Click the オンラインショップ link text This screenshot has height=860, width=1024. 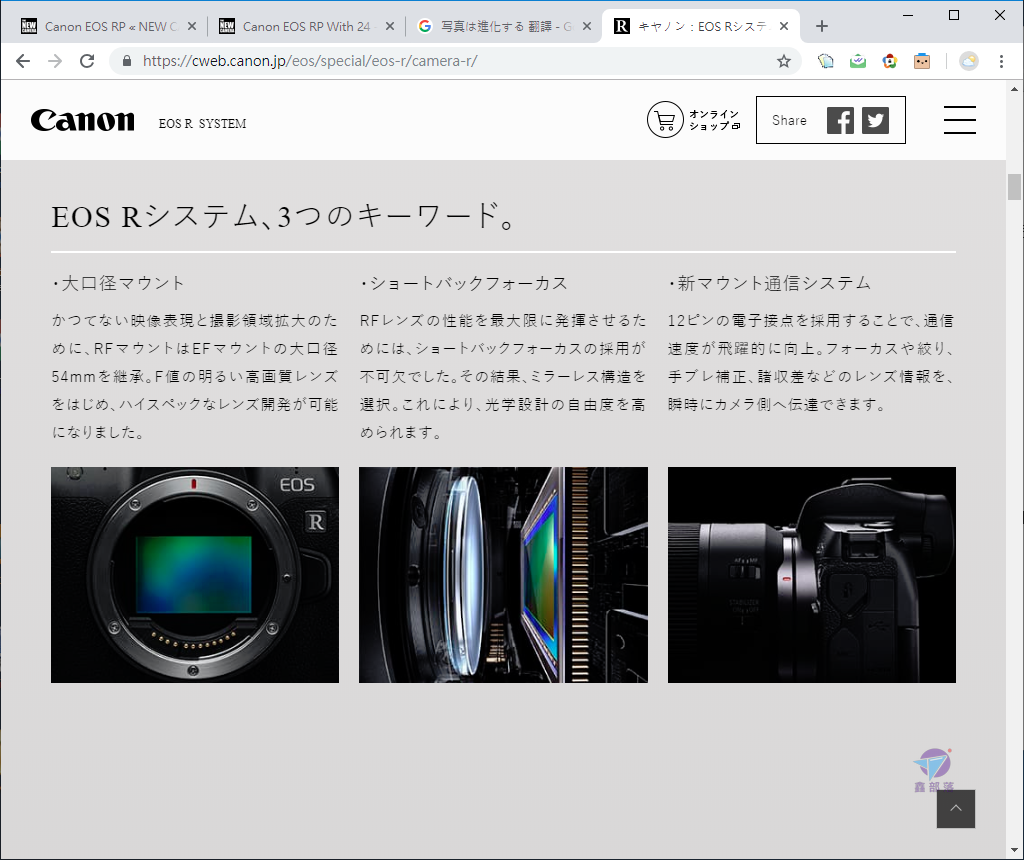714,119
